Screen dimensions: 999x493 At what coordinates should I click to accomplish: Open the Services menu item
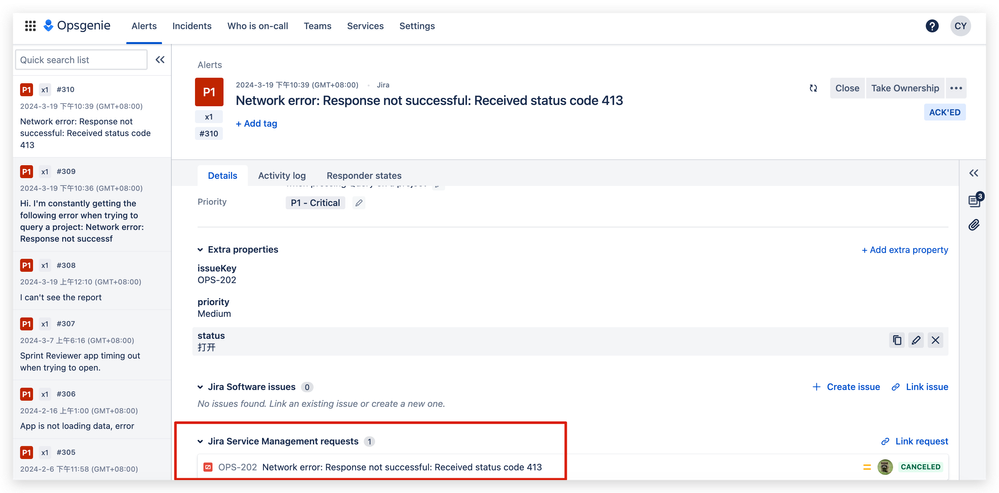pos(365,26)
